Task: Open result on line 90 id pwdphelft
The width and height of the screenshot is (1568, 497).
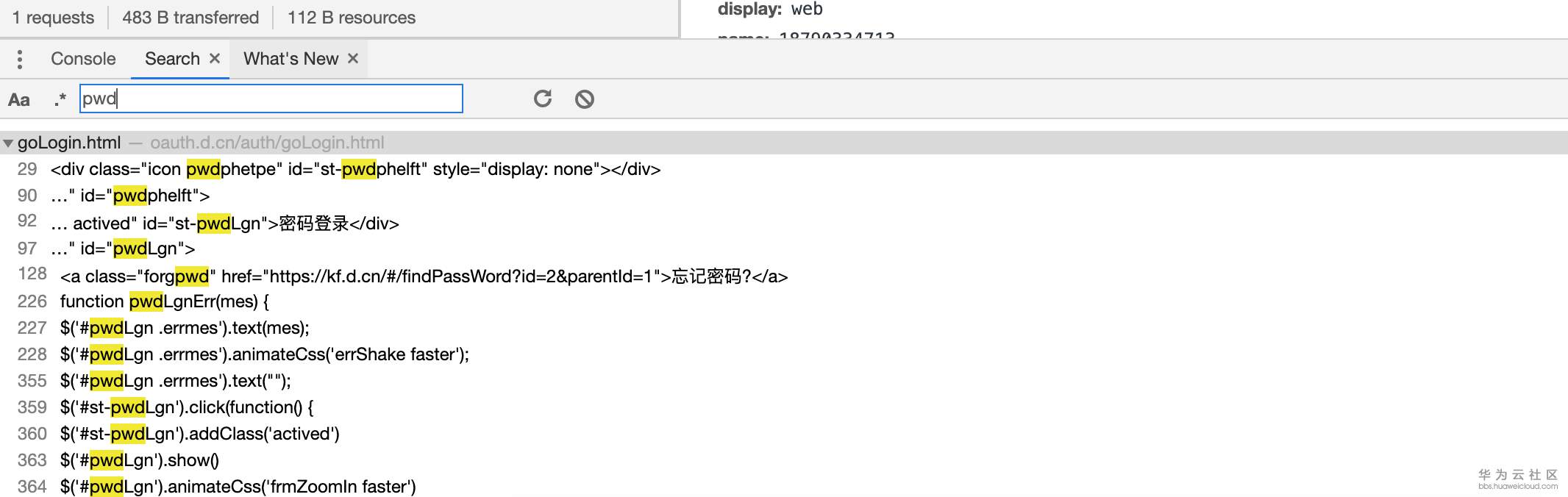Action: coord(130,196)
